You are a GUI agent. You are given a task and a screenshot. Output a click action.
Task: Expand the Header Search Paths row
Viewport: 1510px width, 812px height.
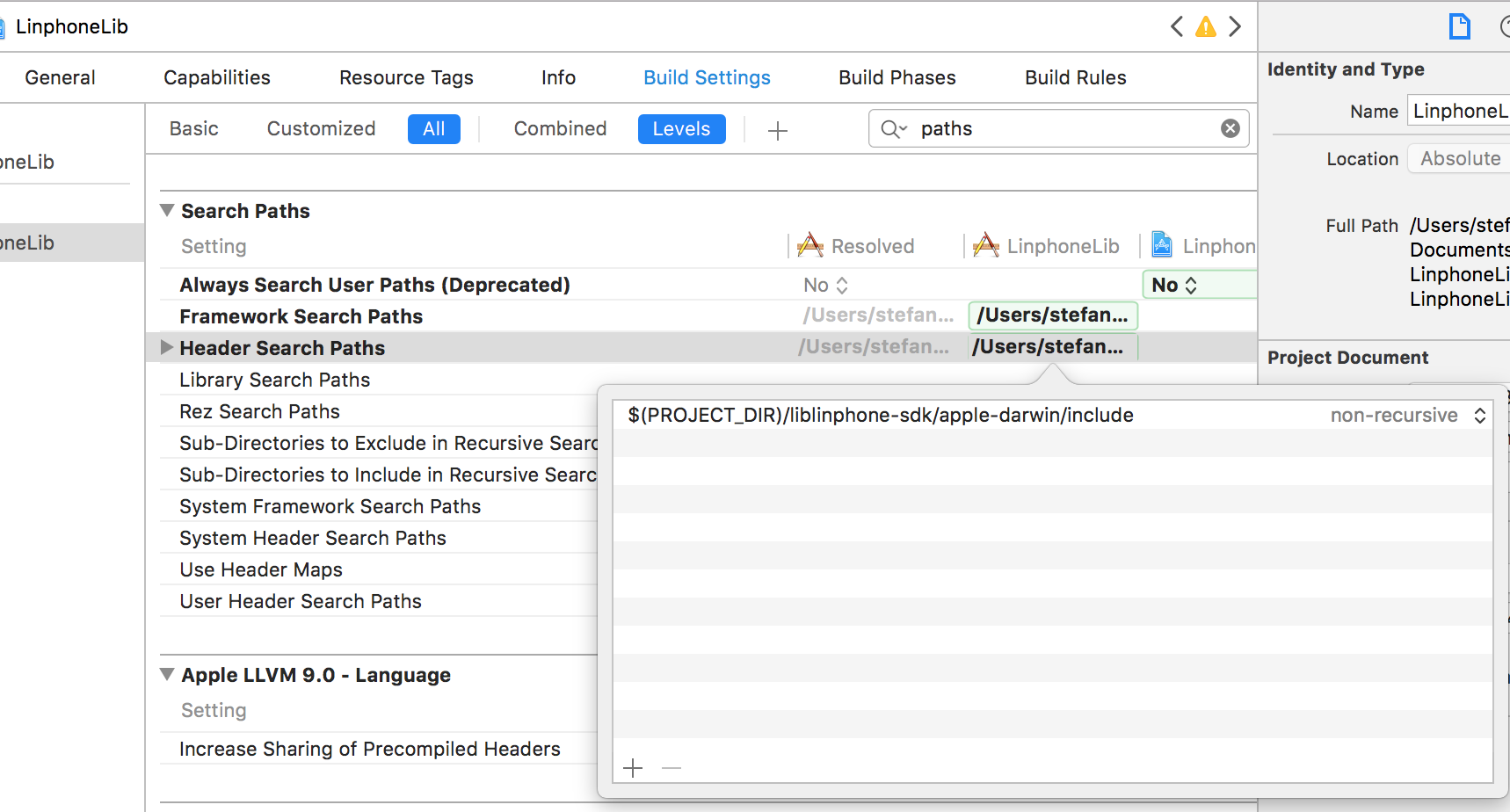166,347
